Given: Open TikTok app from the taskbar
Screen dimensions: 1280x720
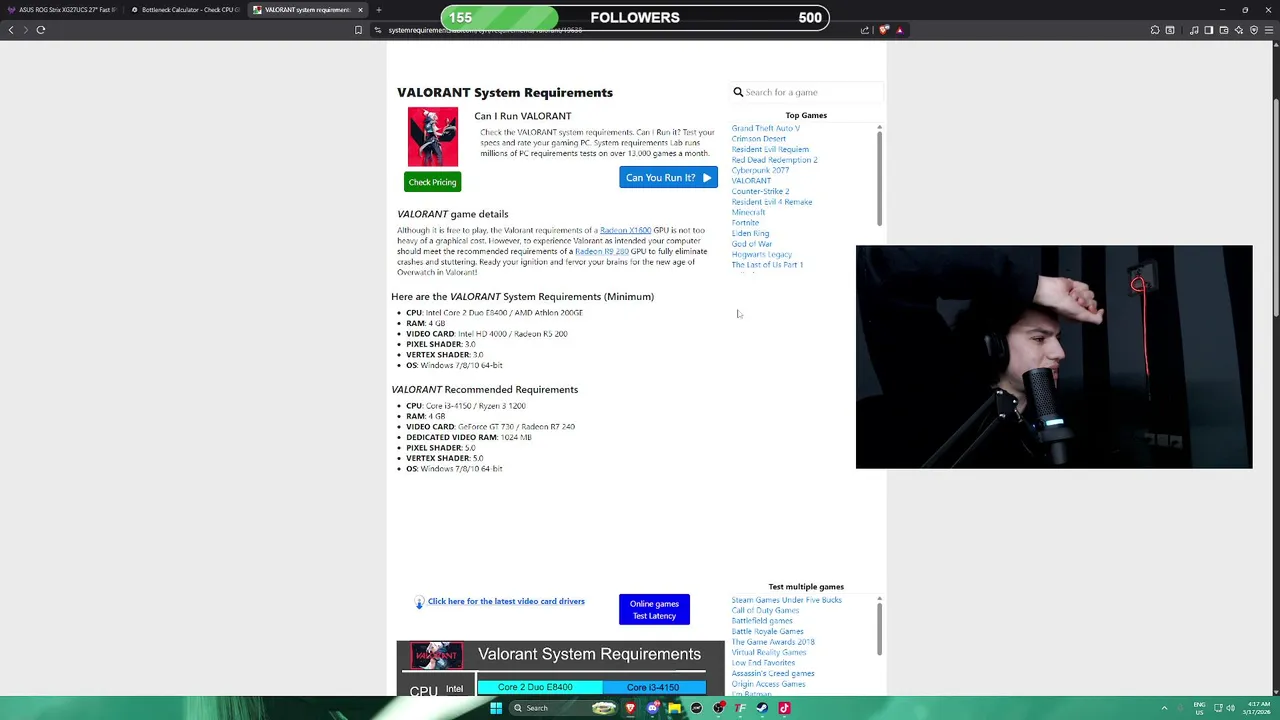Looking at the screenshot, I should point(784,708).
